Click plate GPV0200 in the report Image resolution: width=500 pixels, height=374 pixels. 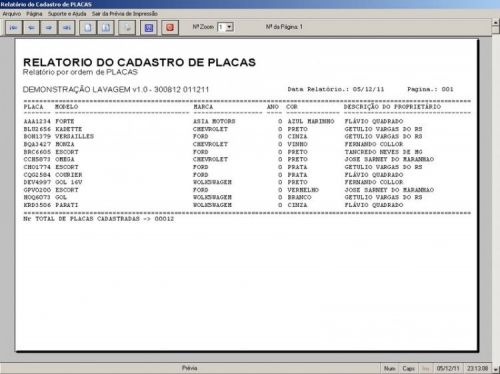click(x=37, y=190)
